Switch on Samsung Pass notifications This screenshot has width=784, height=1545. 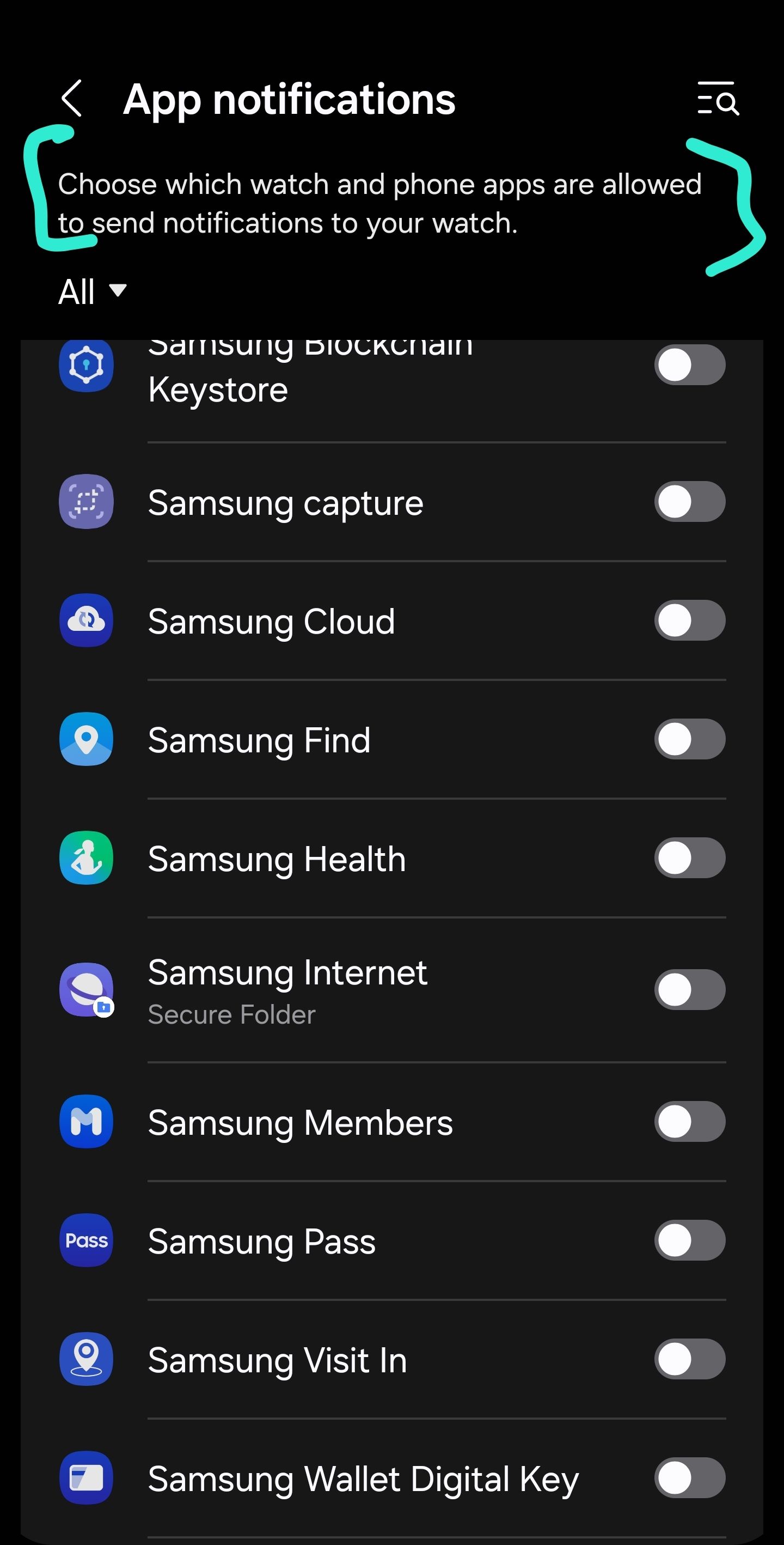click(x=689, y=1240)
